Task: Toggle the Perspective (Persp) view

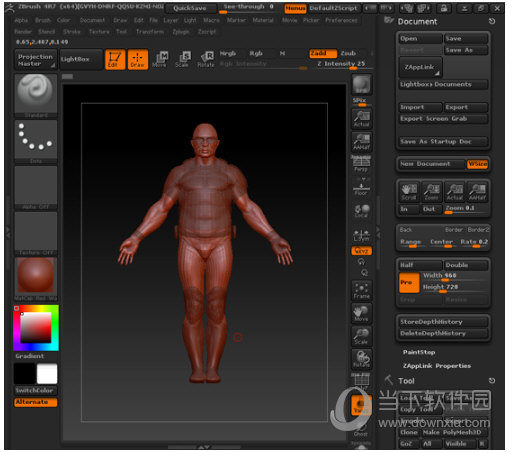Action: (362, 164)
